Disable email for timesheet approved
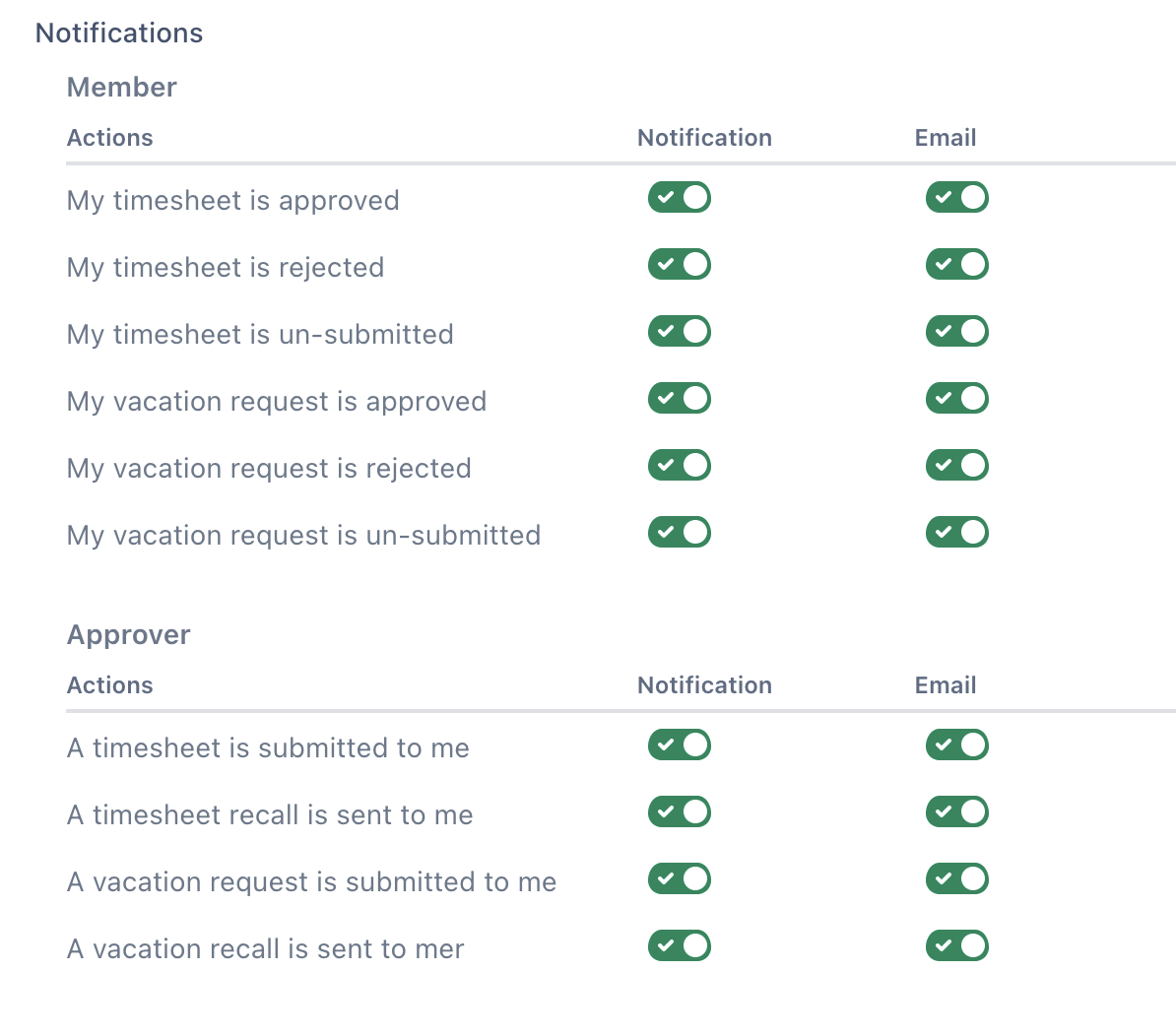 pos(956,198)
